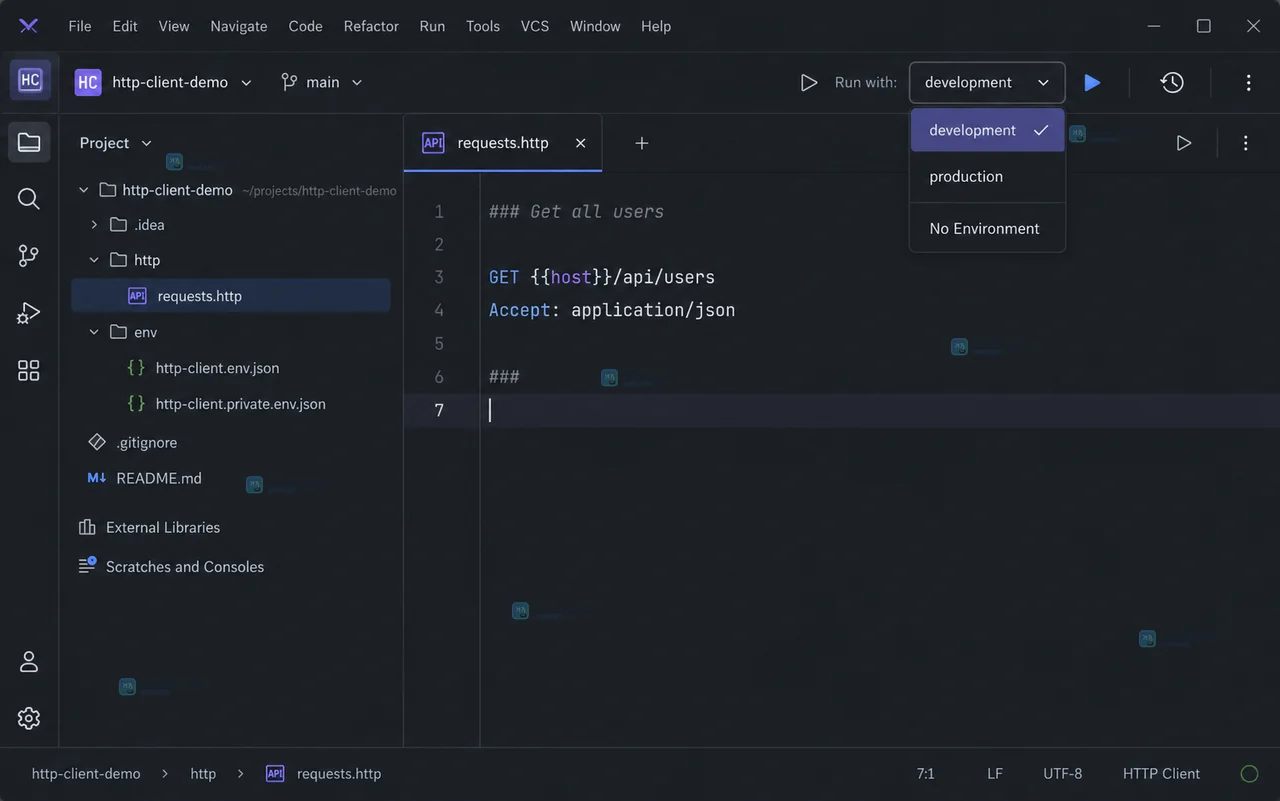The image size is (1280, 801).
Task: Click the green status indicator circle
Action: (1249, 773)
